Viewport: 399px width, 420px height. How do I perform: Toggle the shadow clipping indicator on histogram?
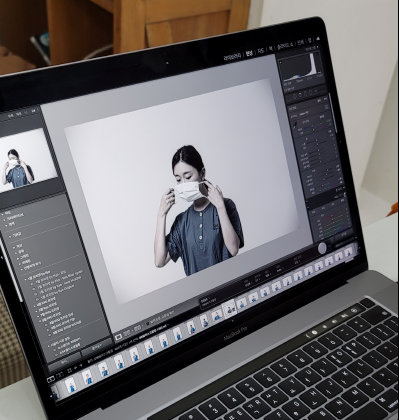pyautogui.click(x=280, y=62)
